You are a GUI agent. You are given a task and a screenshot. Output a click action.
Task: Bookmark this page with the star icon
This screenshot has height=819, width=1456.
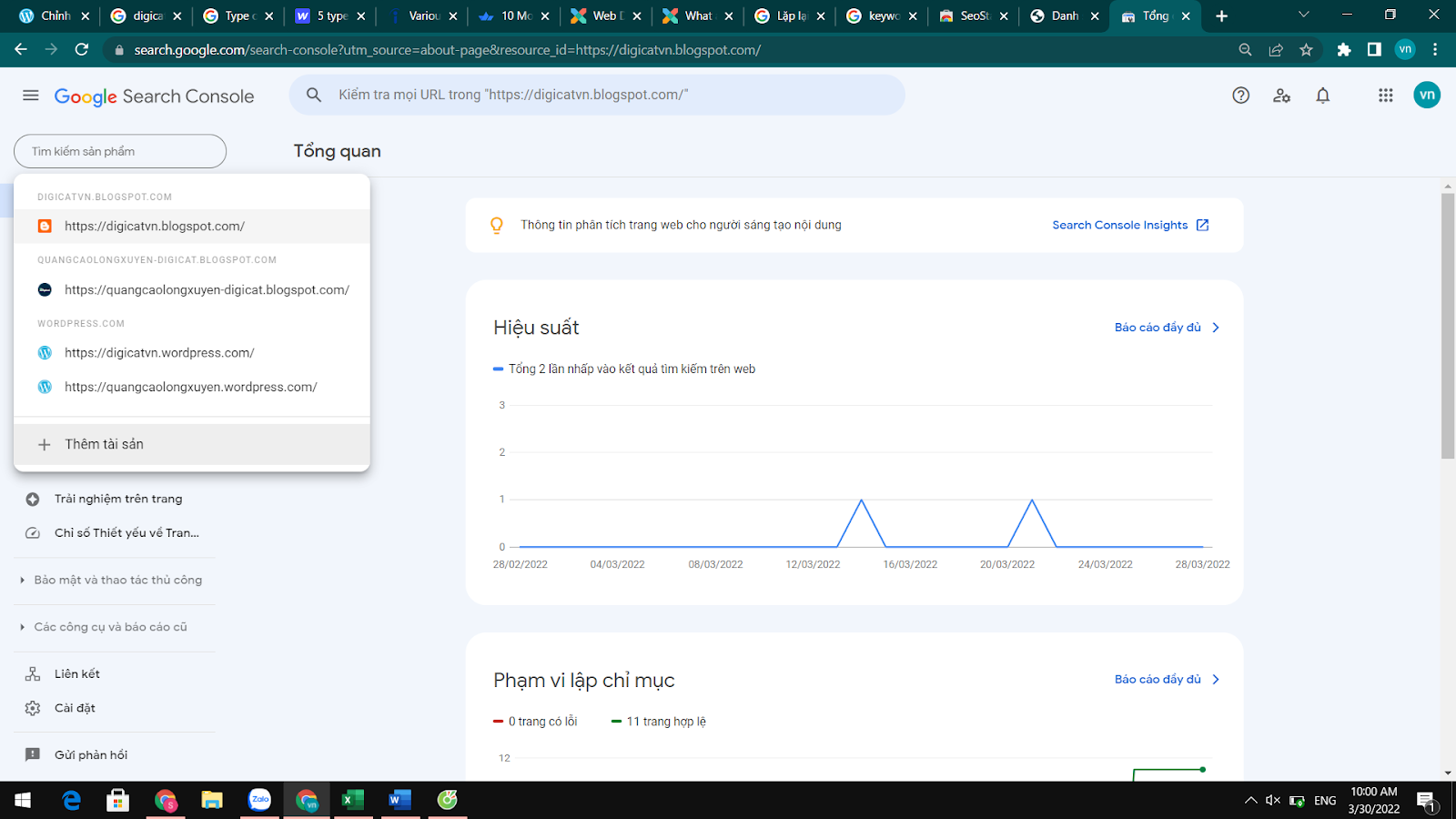[1306, 50]
